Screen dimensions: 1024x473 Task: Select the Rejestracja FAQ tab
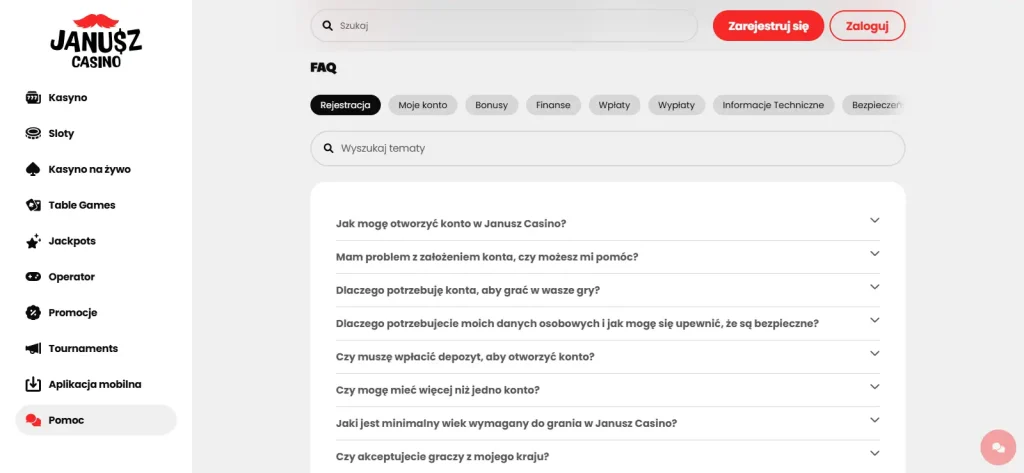pos(345,105)
